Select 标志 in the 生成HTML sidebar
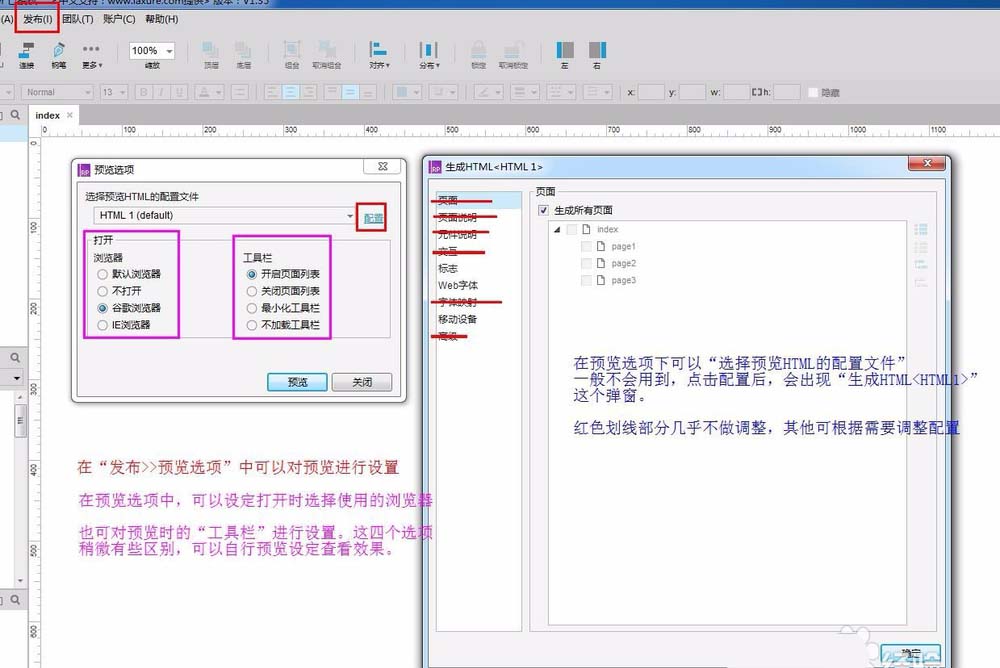Viewport: 1000px width, 668px height. [448, 269]
